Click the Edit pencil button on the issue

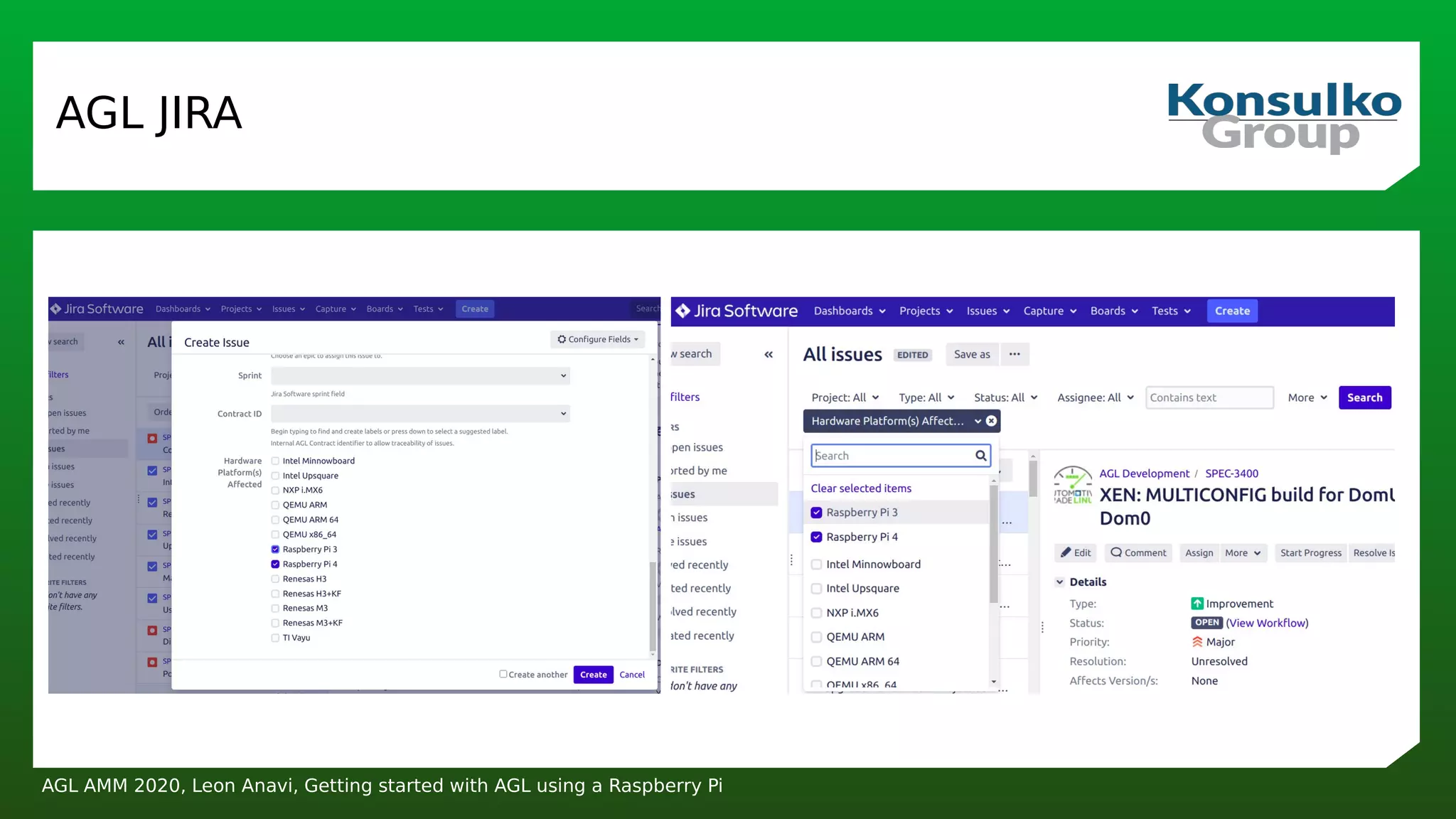1076,552
